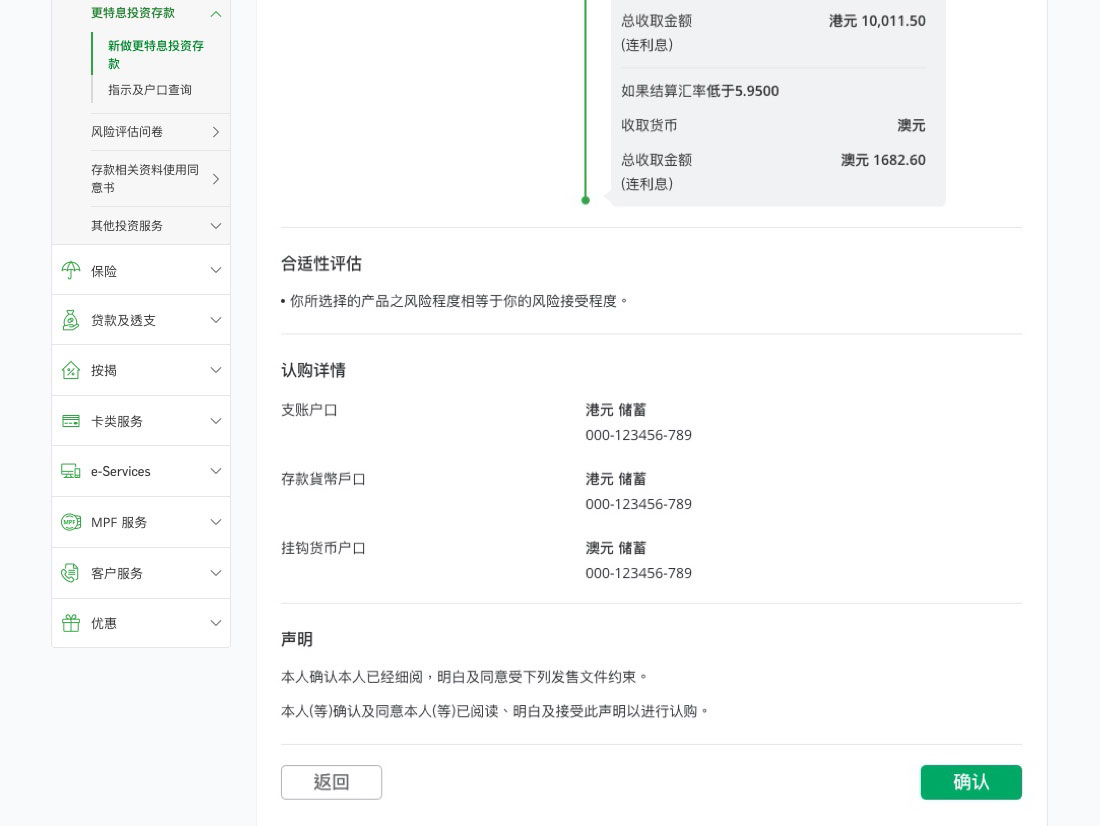Screen dimensions: 1100x826
Task: Click the card icon beside 卡类服务
Action: [x=71, y=421]
